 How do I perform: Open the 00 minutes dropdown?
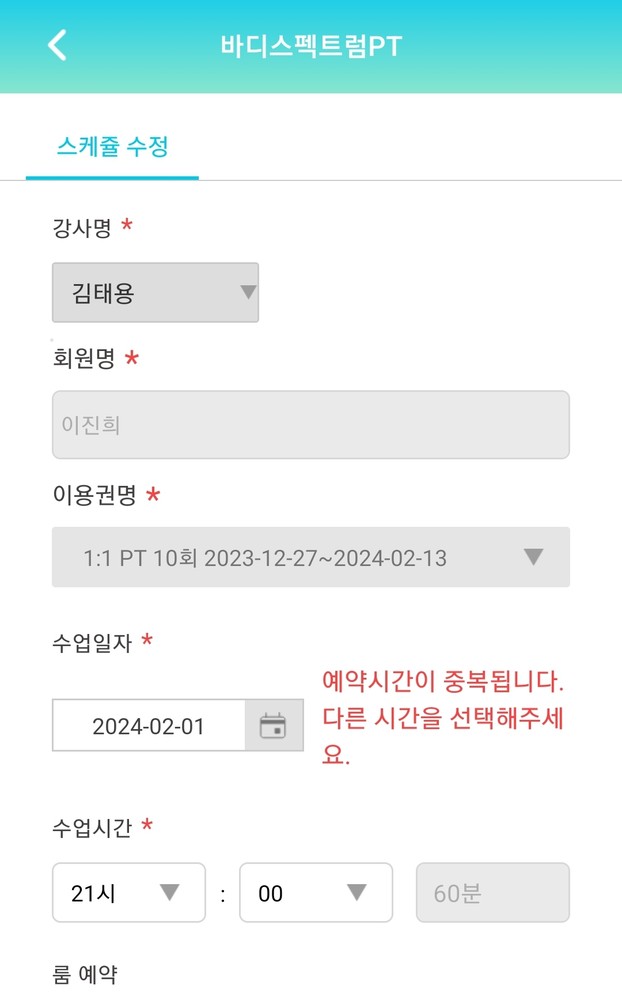pos(315,893)
